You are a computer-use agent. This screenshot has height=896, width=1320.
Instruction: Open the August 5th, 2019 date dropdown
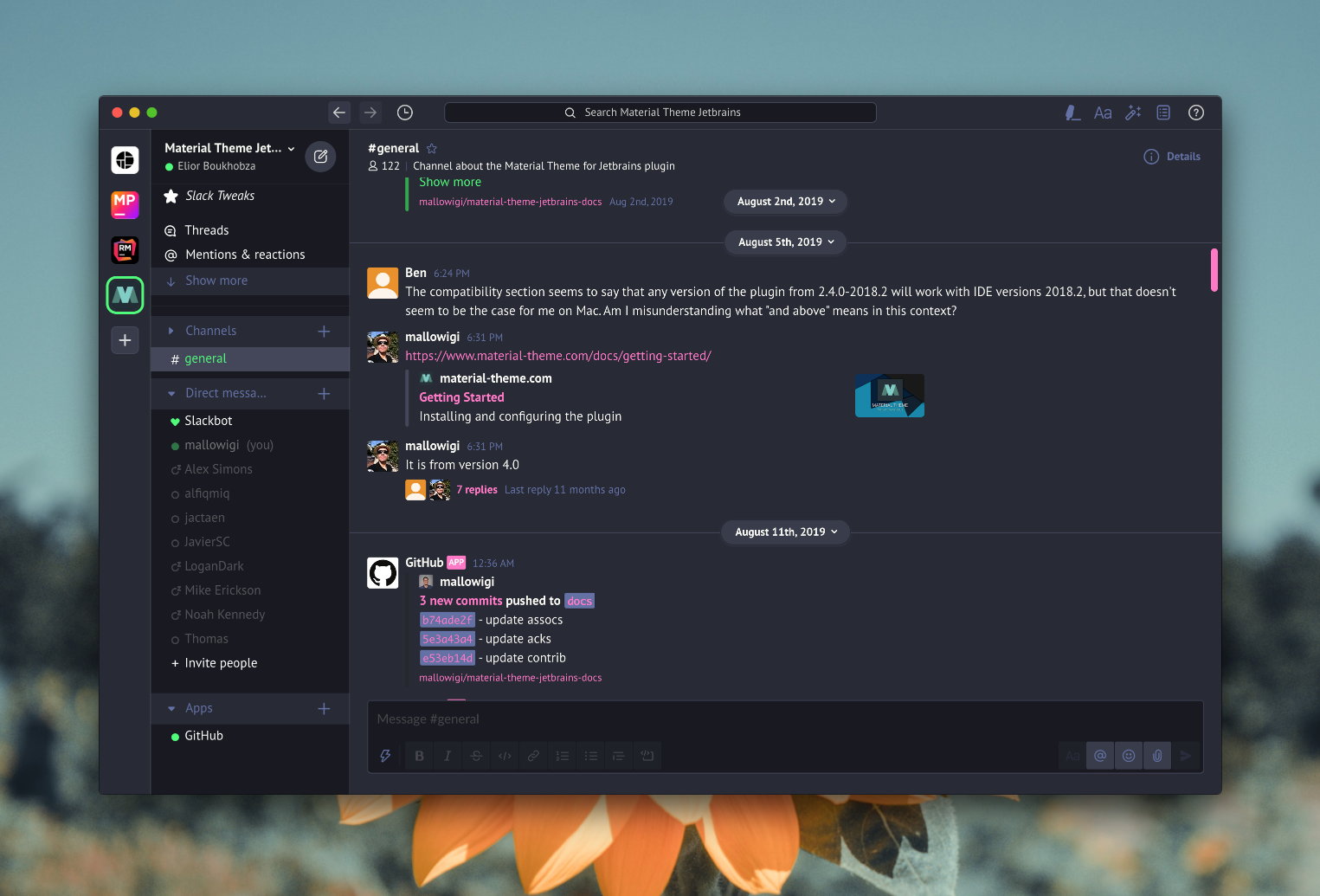786,242
